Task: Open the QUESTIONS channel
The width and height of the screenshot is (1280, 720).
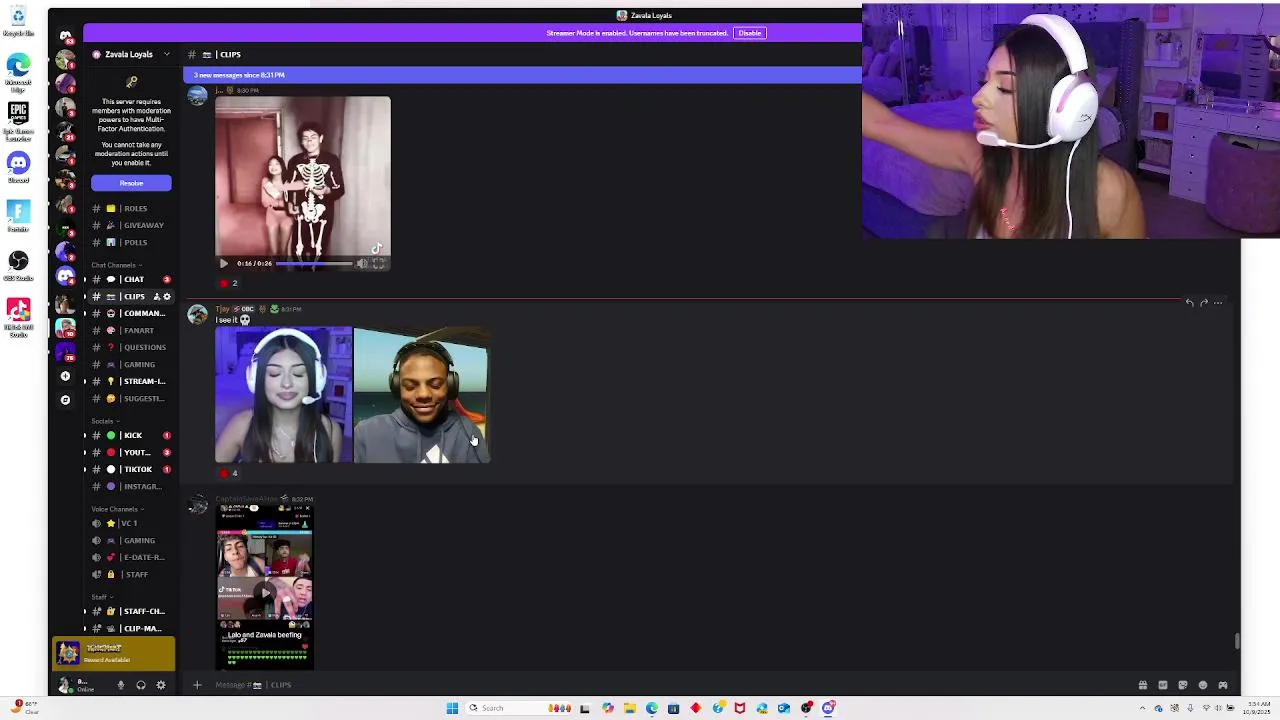Action: tap(131, 347)
